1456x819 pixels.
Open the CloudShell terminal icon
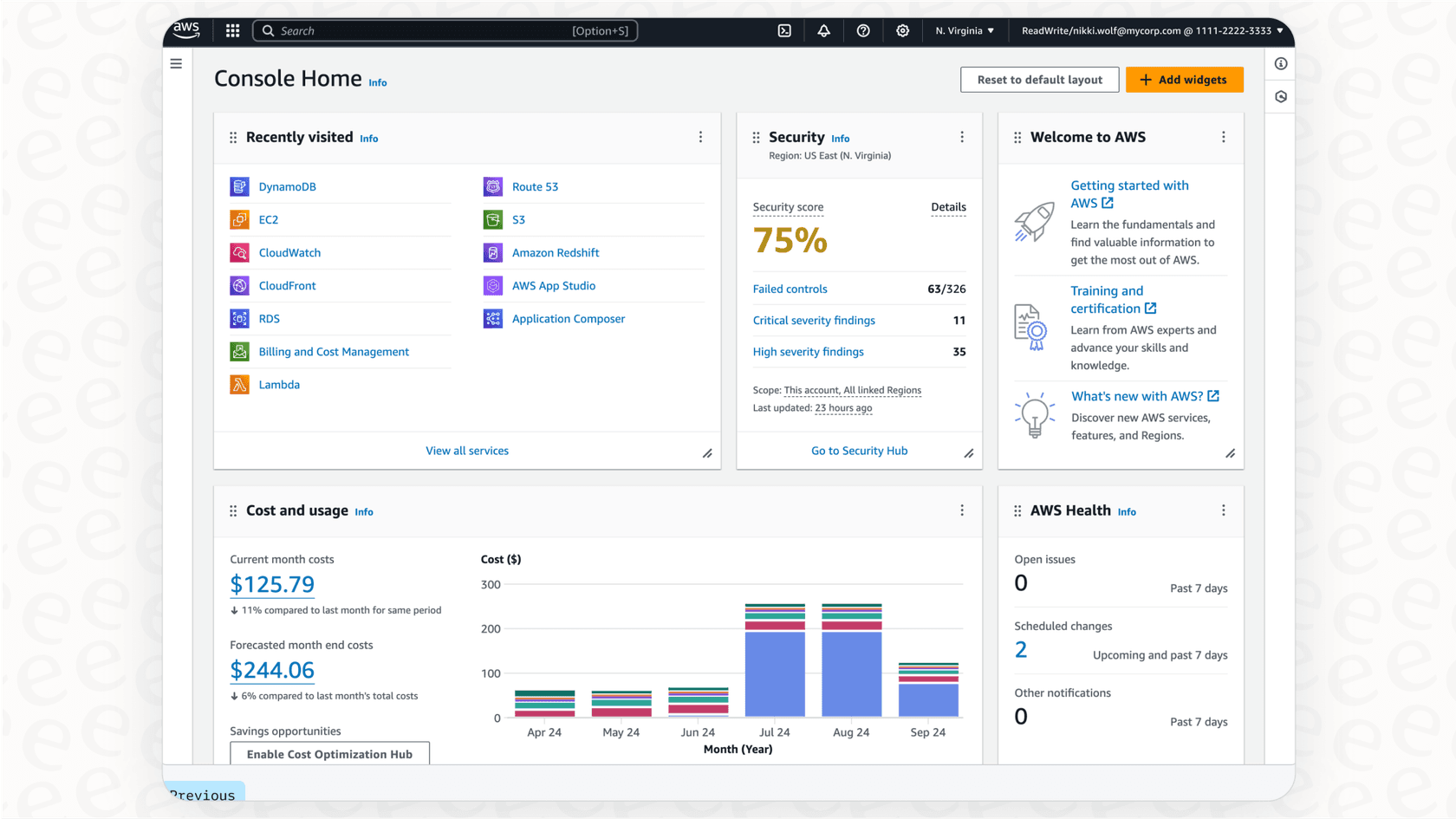784,30
